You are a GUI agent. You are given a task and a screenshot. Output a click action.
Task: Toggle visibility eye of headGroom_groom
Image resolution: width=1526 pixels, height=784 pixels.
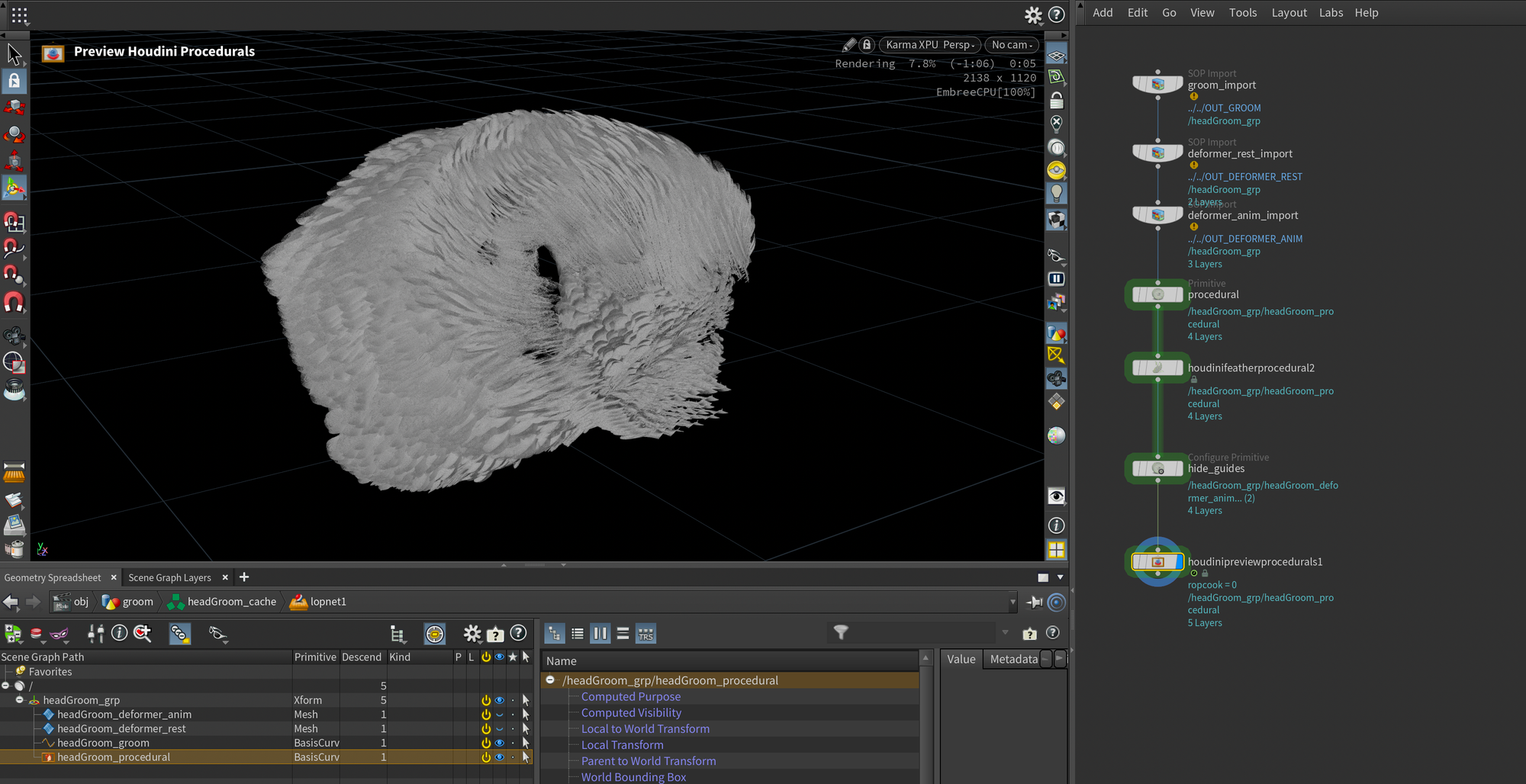tap(500, 743)
